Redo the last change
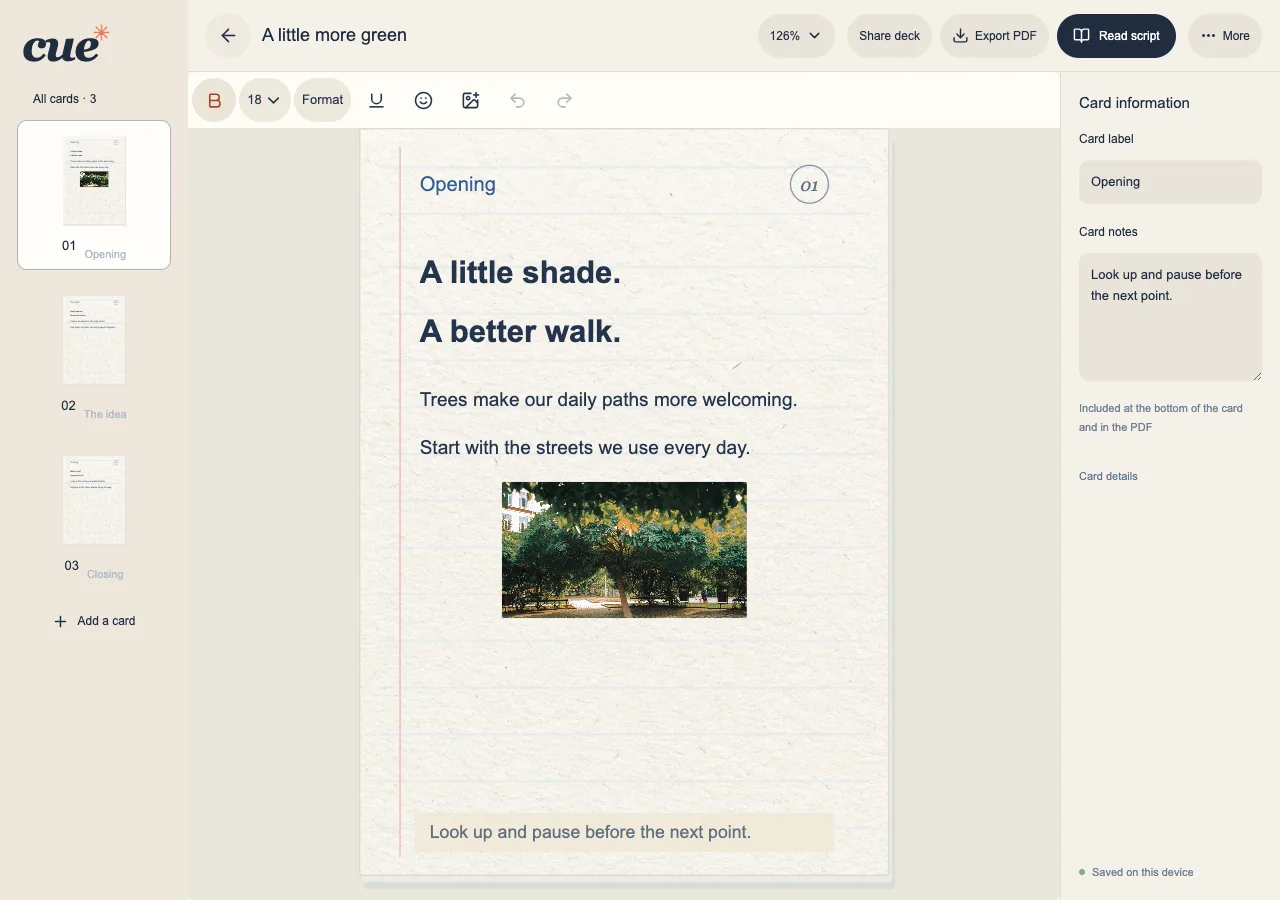 (x=564, y=100)
